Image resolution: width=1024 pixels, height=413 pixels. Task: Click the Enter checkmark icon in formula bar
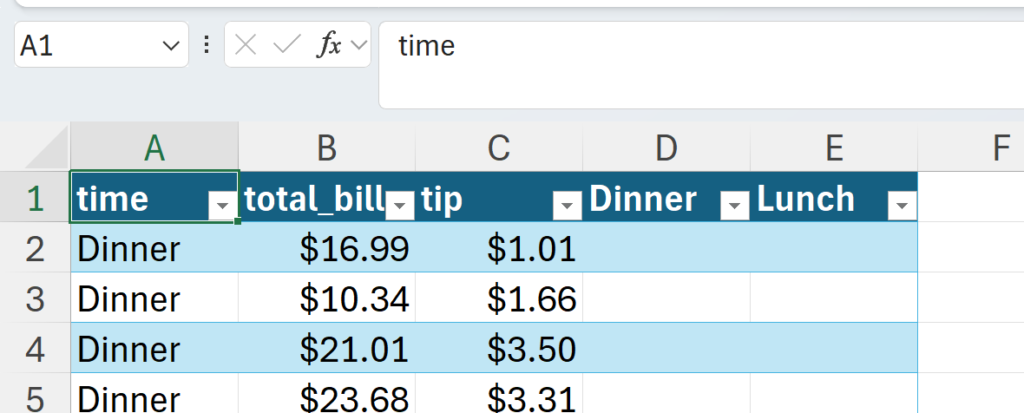[x=287, y=45]
